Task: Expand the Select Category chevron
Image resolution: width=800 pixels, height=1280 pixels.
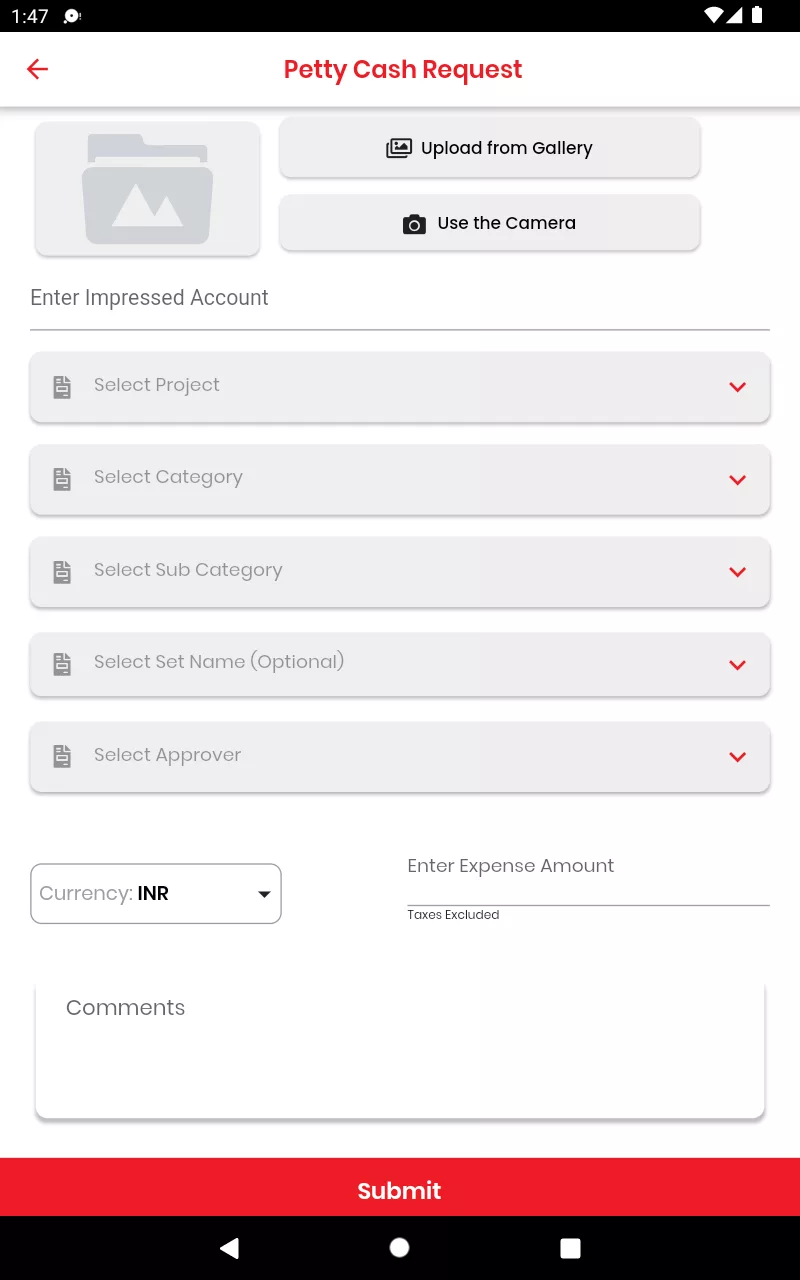Action: pyautogui.click(x=738, y=480)
